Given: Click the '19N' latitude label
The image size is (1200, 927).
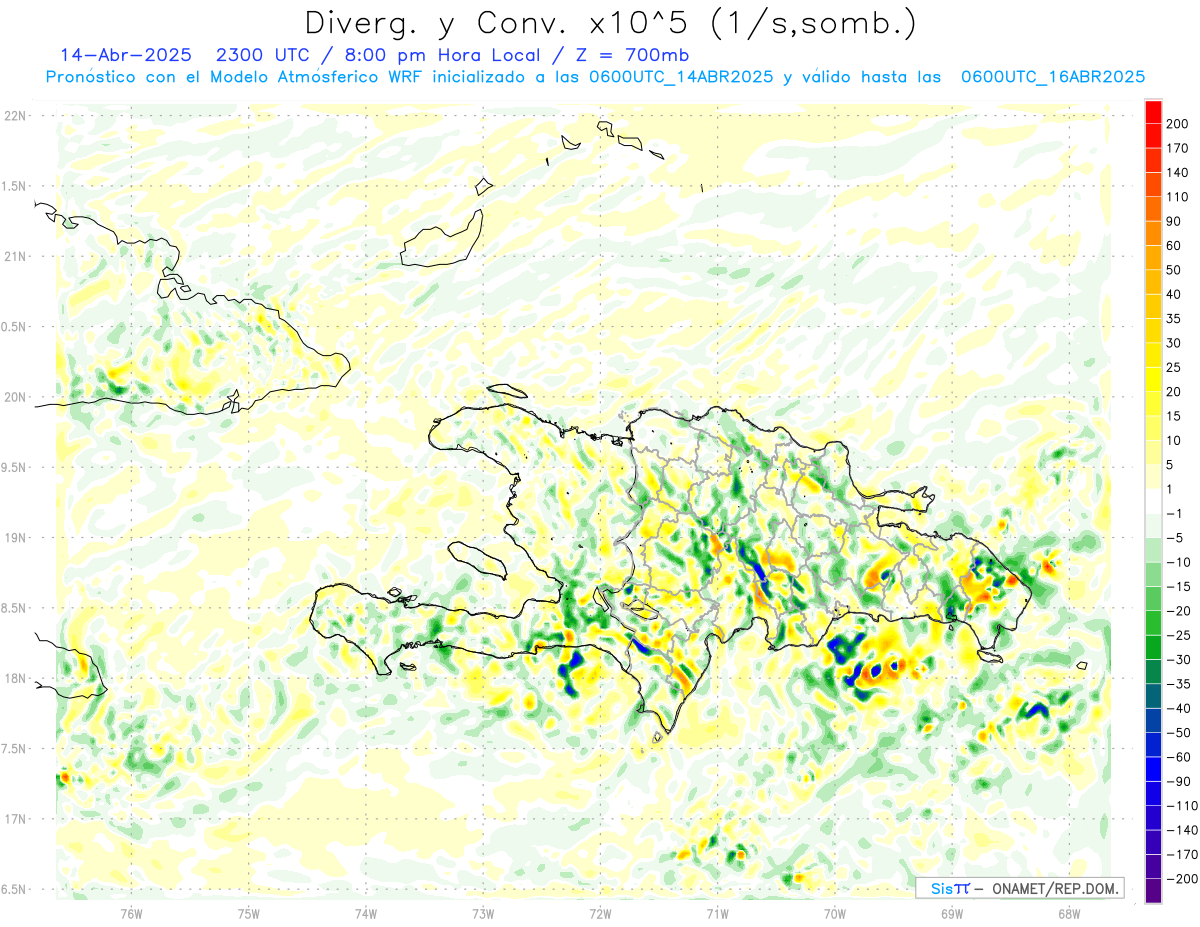Looking at the screenshot, I should pyautogui.click(x=14, y=538).
